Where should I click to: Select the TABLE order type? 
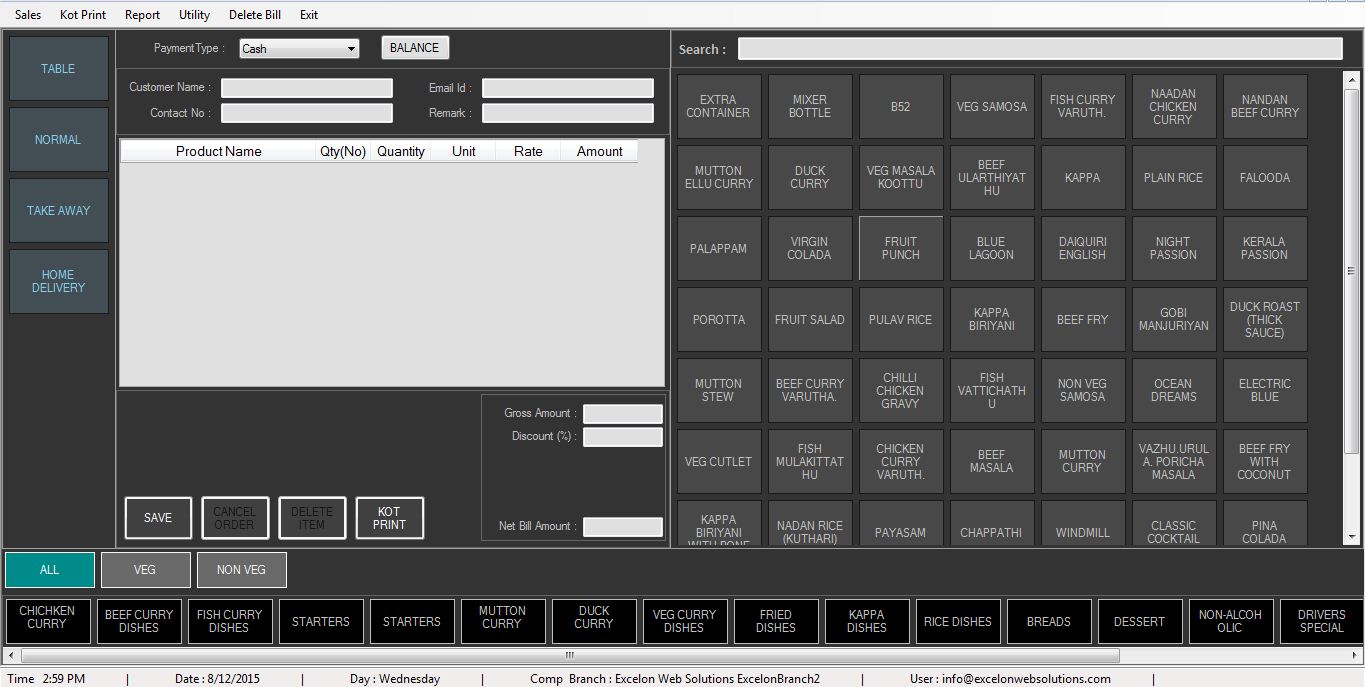58,69
